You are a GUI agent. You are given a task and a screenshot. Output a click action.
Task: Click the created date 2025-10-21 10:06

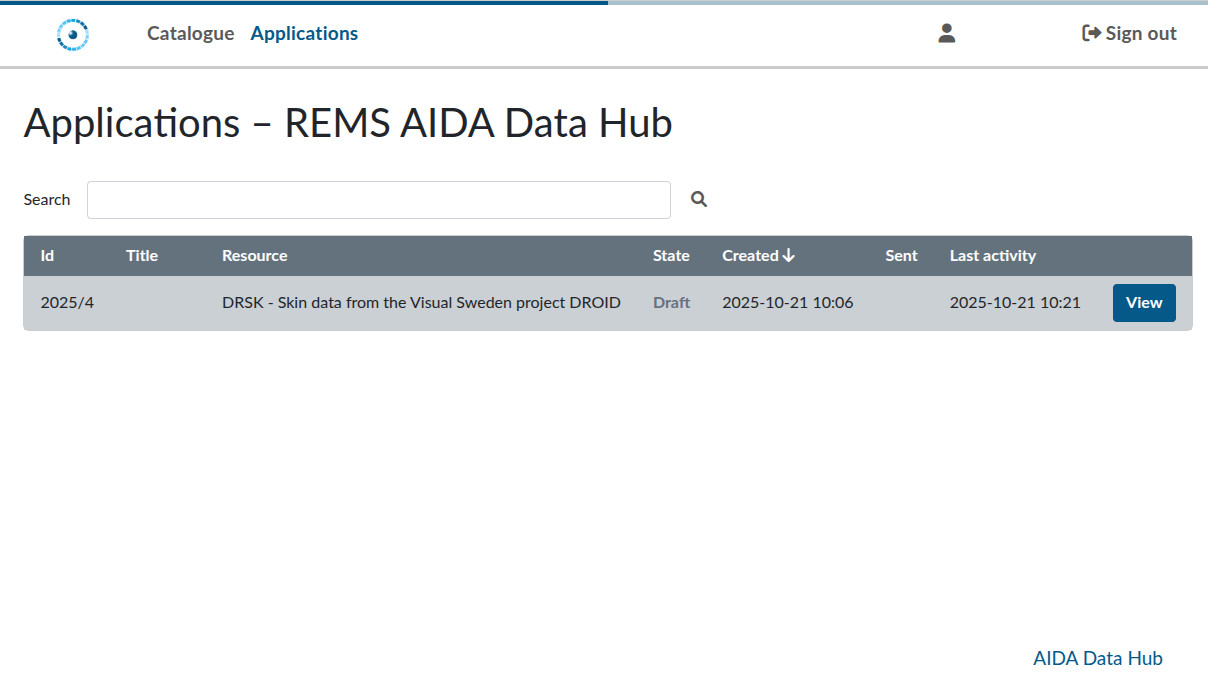click(x=787, y=303)
